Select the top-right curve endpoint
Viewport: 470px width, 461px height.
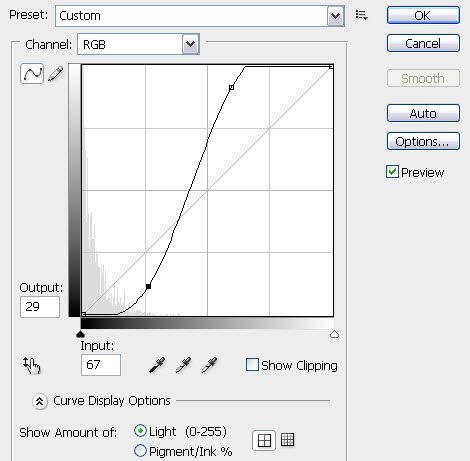[x=331, y=67]
